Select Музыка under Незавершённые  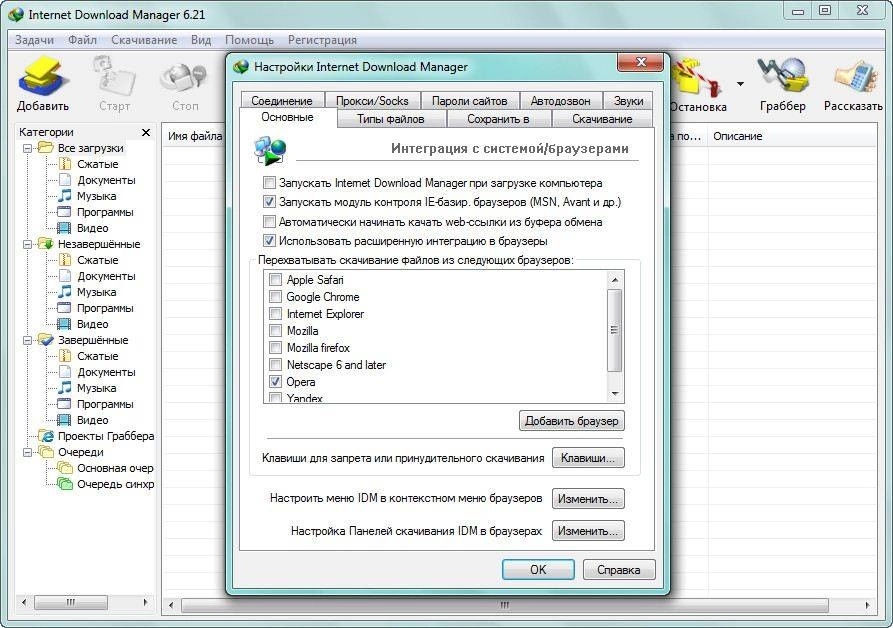88,292
